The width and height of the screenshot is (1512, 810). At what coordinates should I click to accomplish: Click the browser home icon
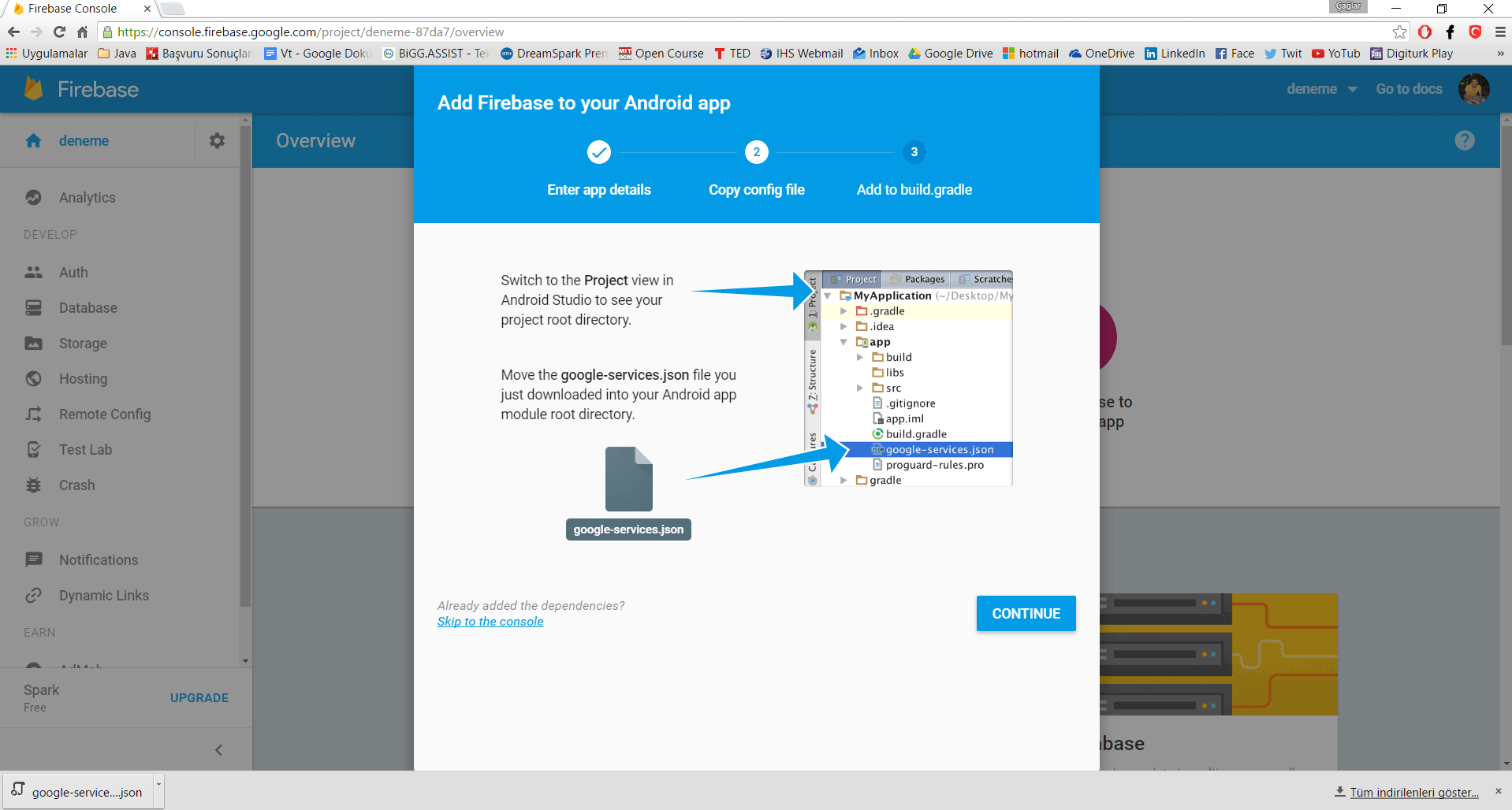82,32
